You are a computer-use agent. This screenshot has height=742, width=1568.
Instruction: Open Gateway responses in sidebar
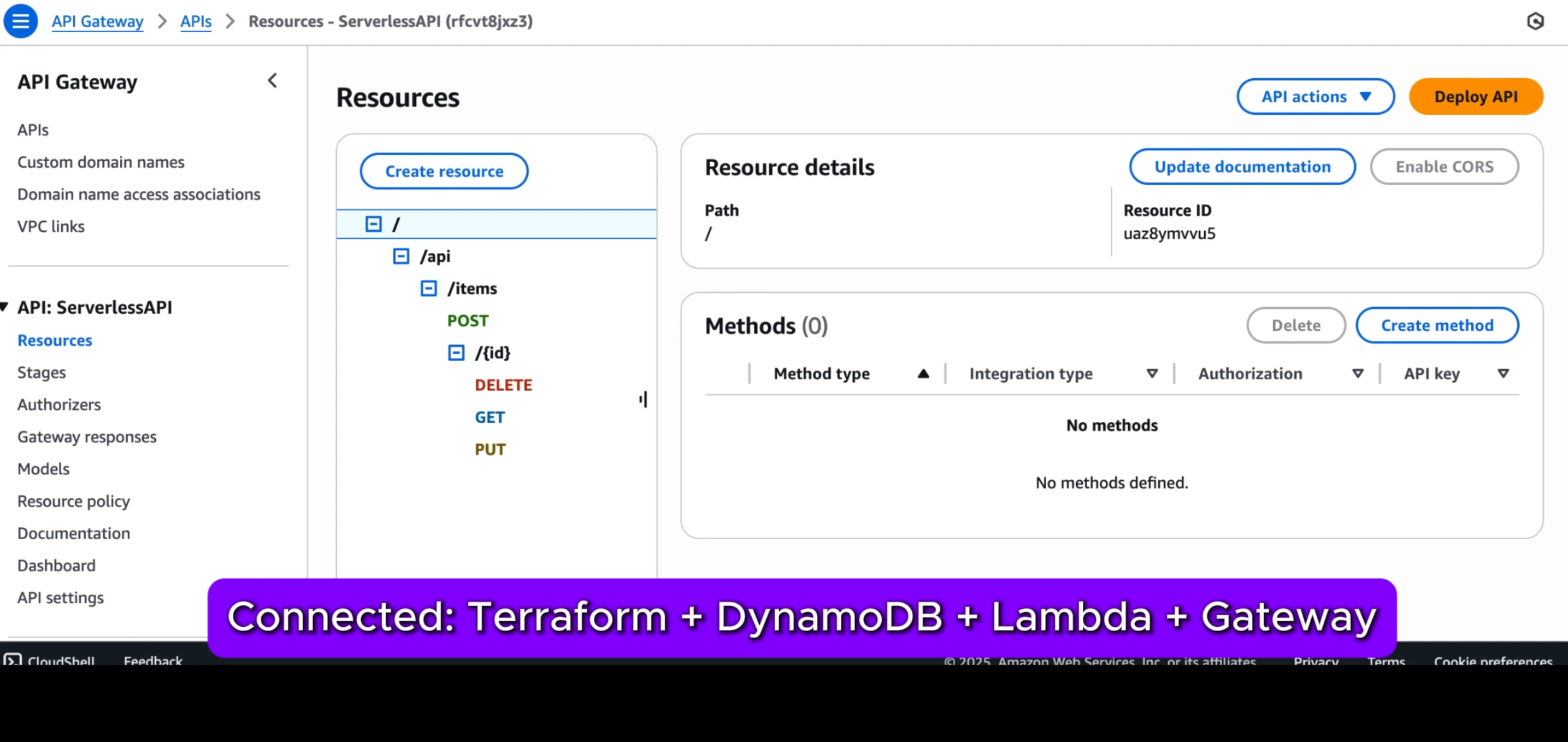(87, 437)
